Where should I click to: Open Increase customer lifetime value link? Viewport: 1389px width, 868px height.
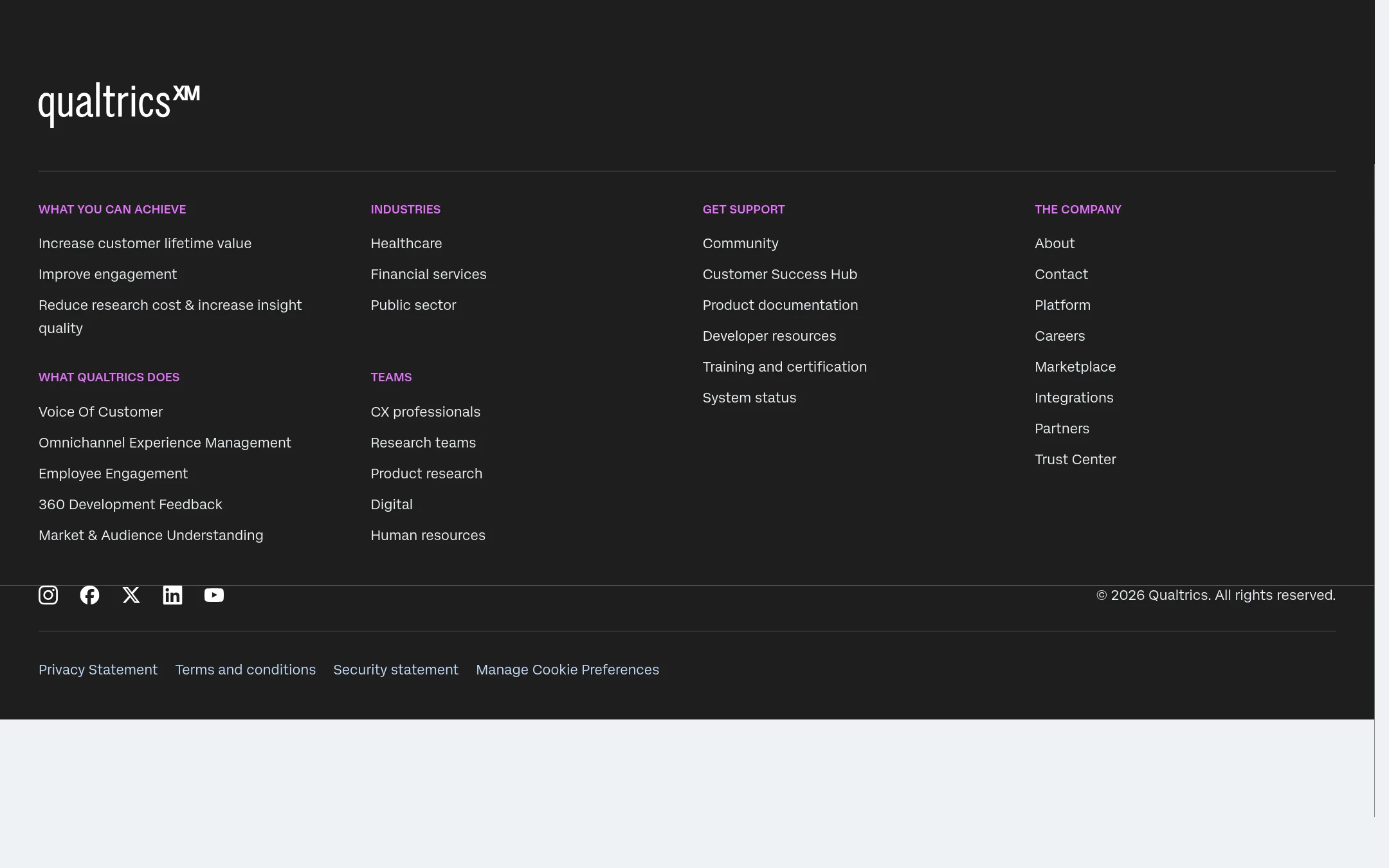tap(145, 244)
